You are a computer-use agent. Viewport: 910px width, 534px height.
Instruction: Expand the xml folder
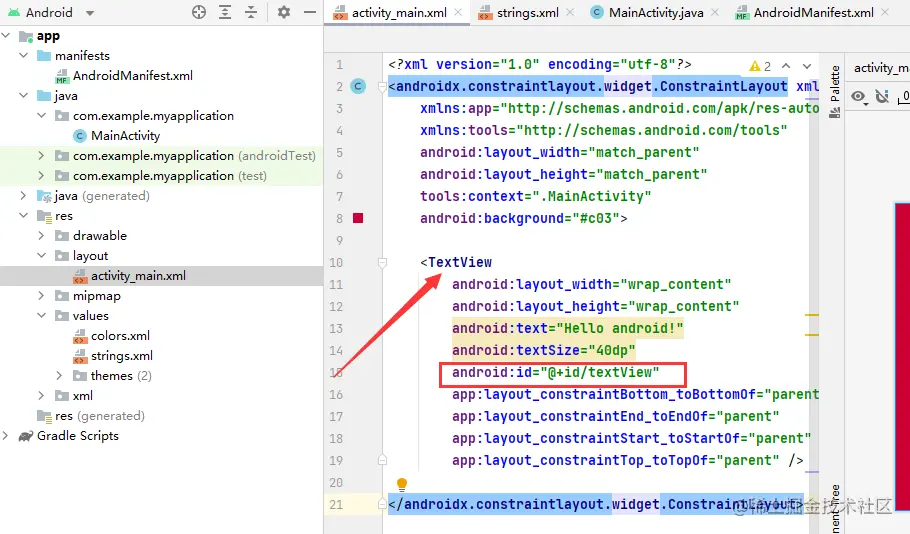41,396
